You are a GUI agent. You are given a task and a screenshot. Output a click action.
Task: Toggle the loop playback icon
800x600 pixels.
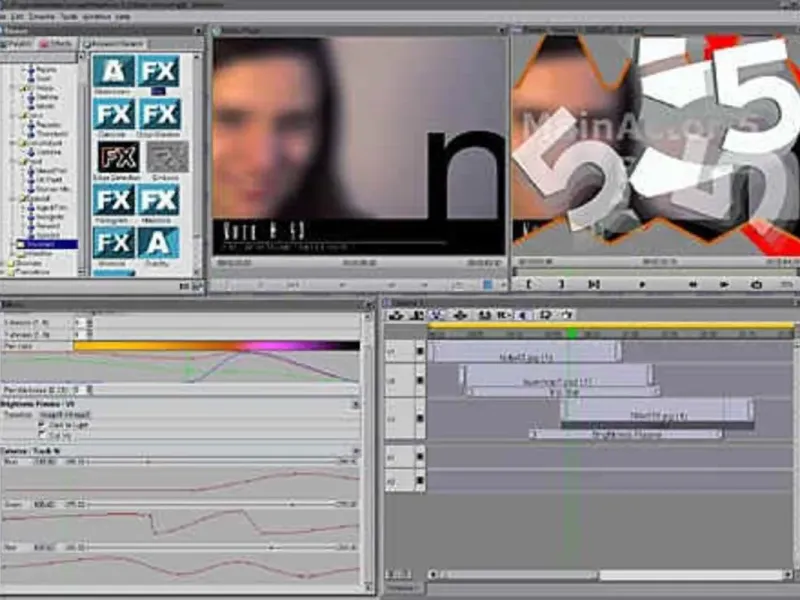[756, 284]
